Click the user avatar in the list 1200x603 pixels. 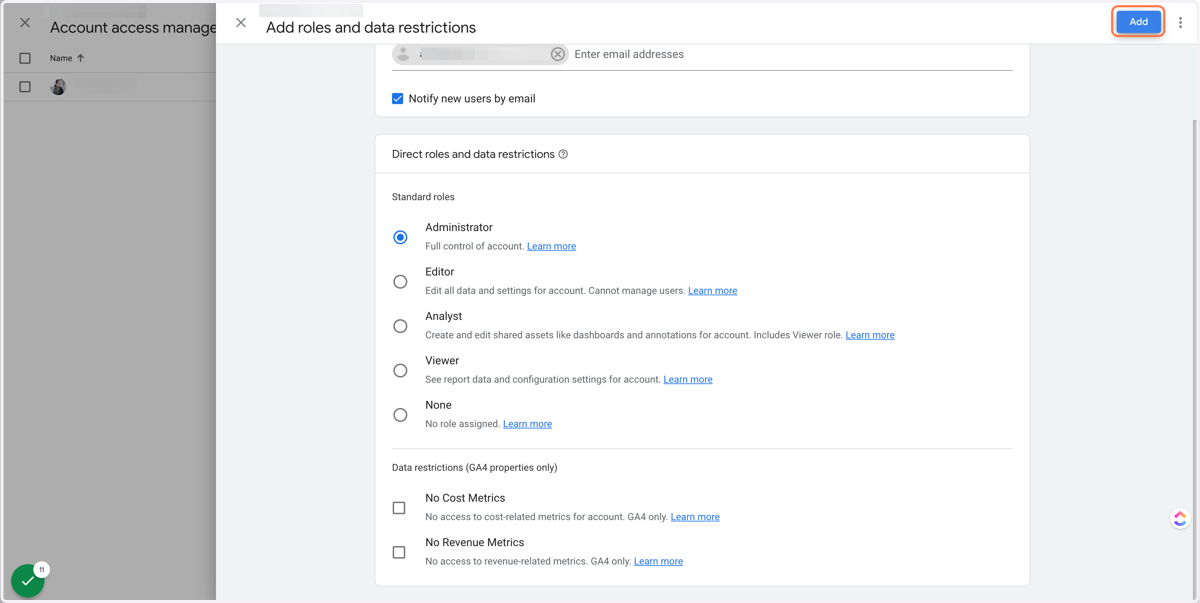coord(58,87)
